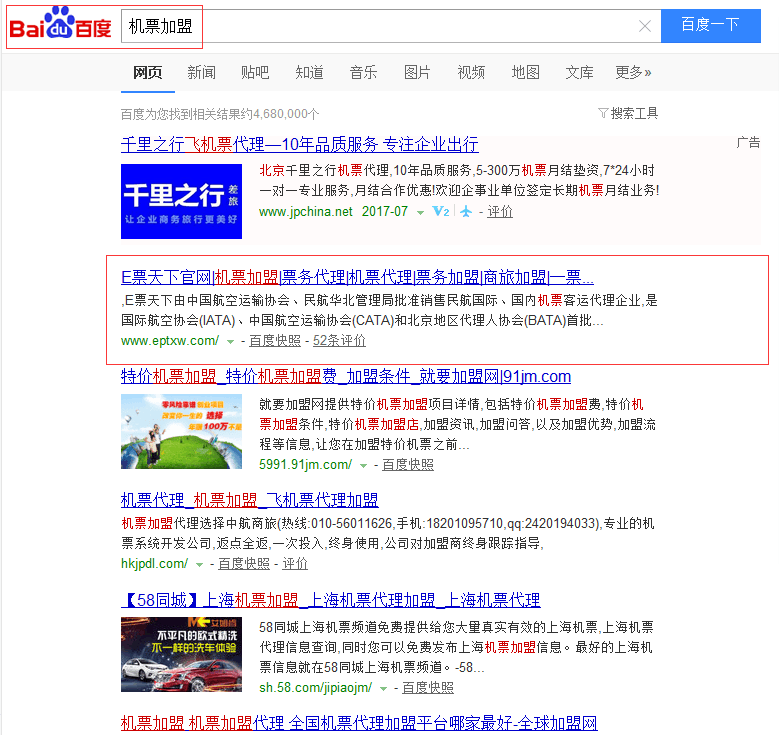
Task: Open the E票天下官网 result link
Action: [x=357, y=277]
